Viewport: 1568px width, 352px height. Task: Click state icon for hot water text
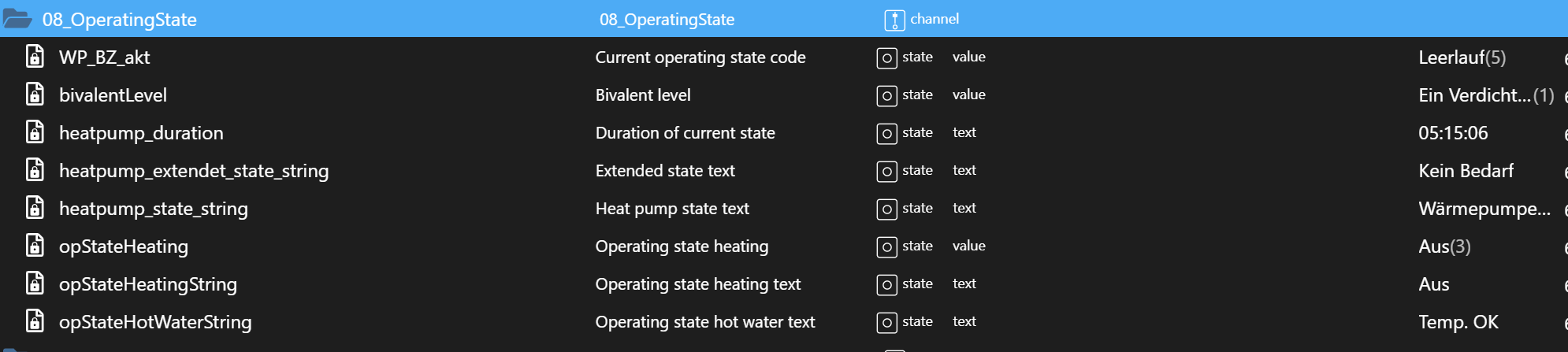[886, 322]
